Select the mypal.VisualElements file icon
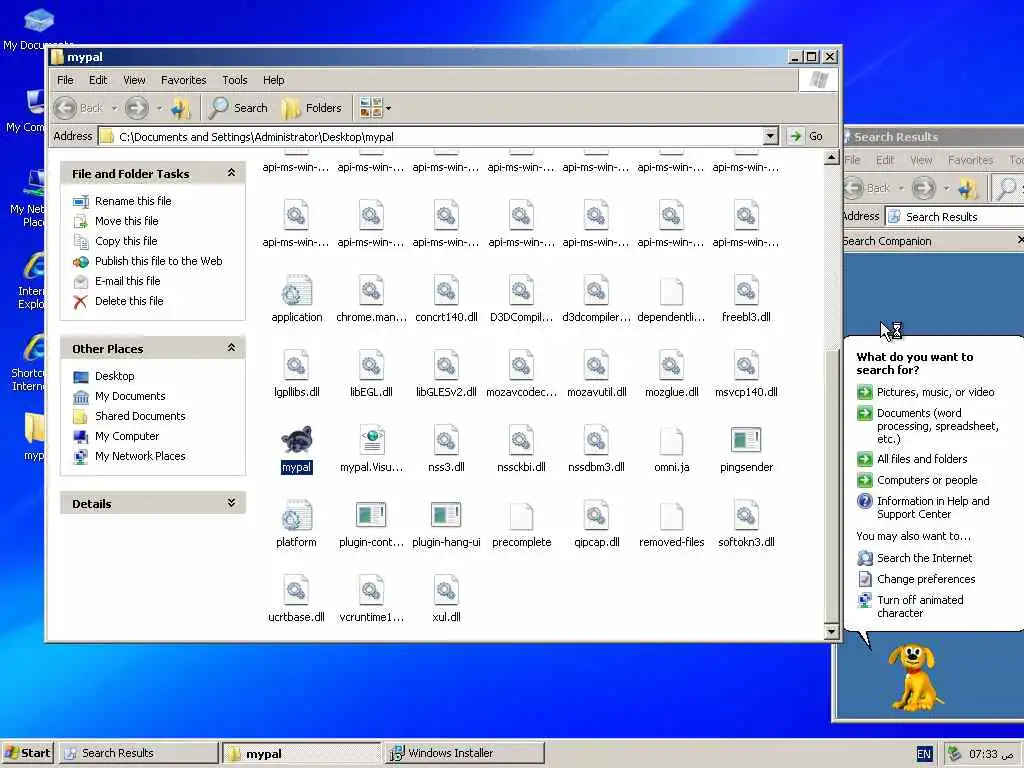This screenshot has height=768, width=1024. coord(371,440)
